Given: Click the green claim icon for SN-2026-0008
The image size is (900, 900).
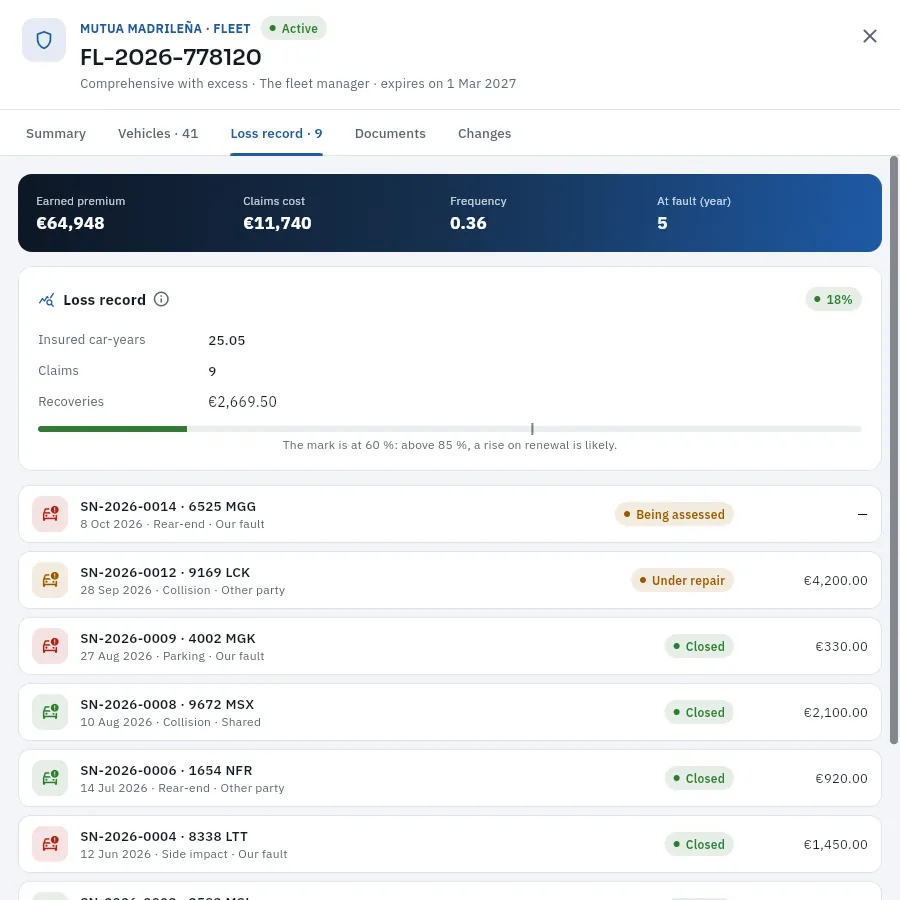Looking at the screenshot, I should 50,712.
